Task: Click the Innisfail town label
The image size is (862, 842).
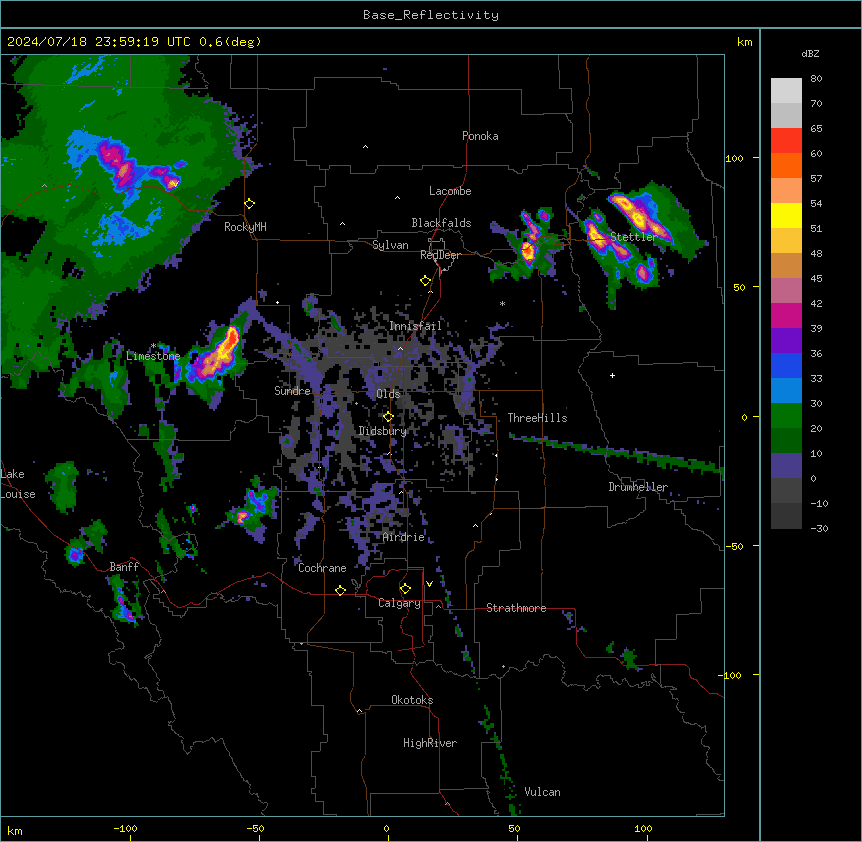Action: pos(415,326)
